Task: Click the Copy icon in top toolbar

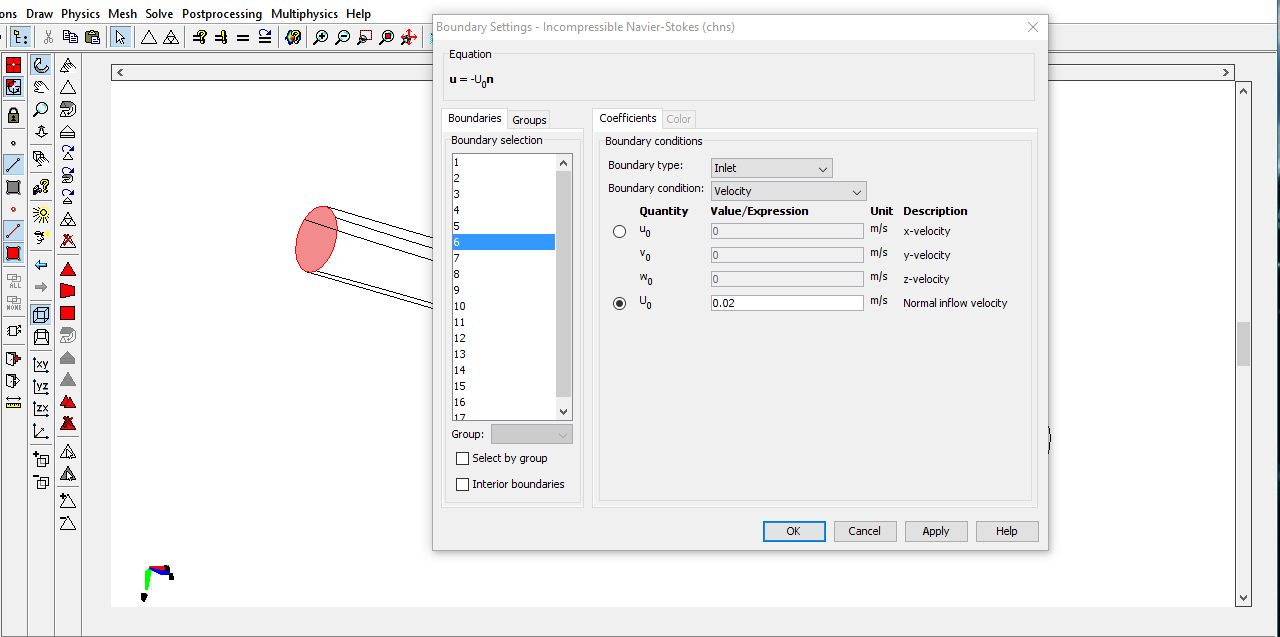Action: tap(70, 37)
